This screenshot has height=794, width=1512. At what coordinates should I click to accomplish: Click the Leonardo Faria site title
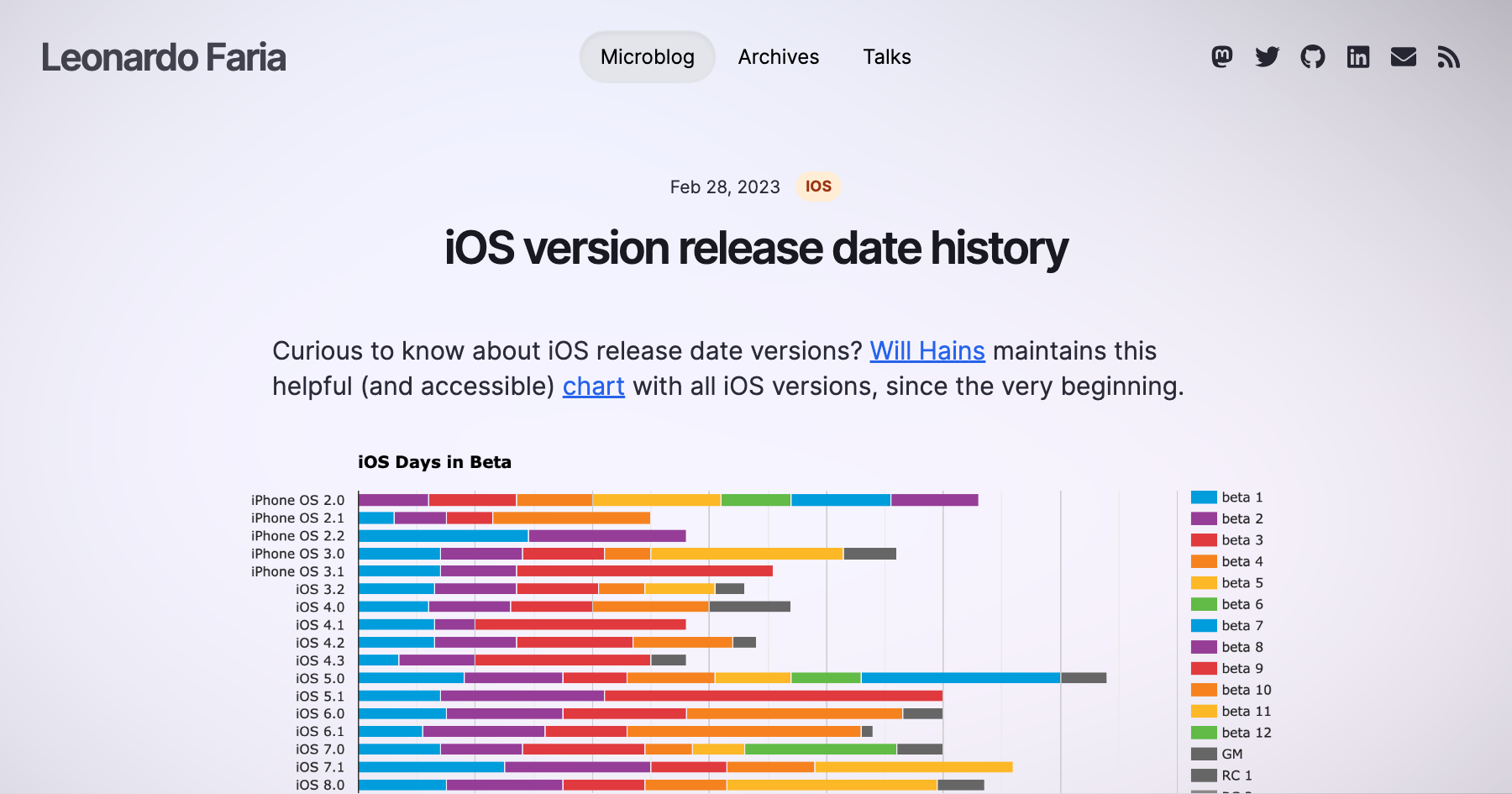coord(164,56)
